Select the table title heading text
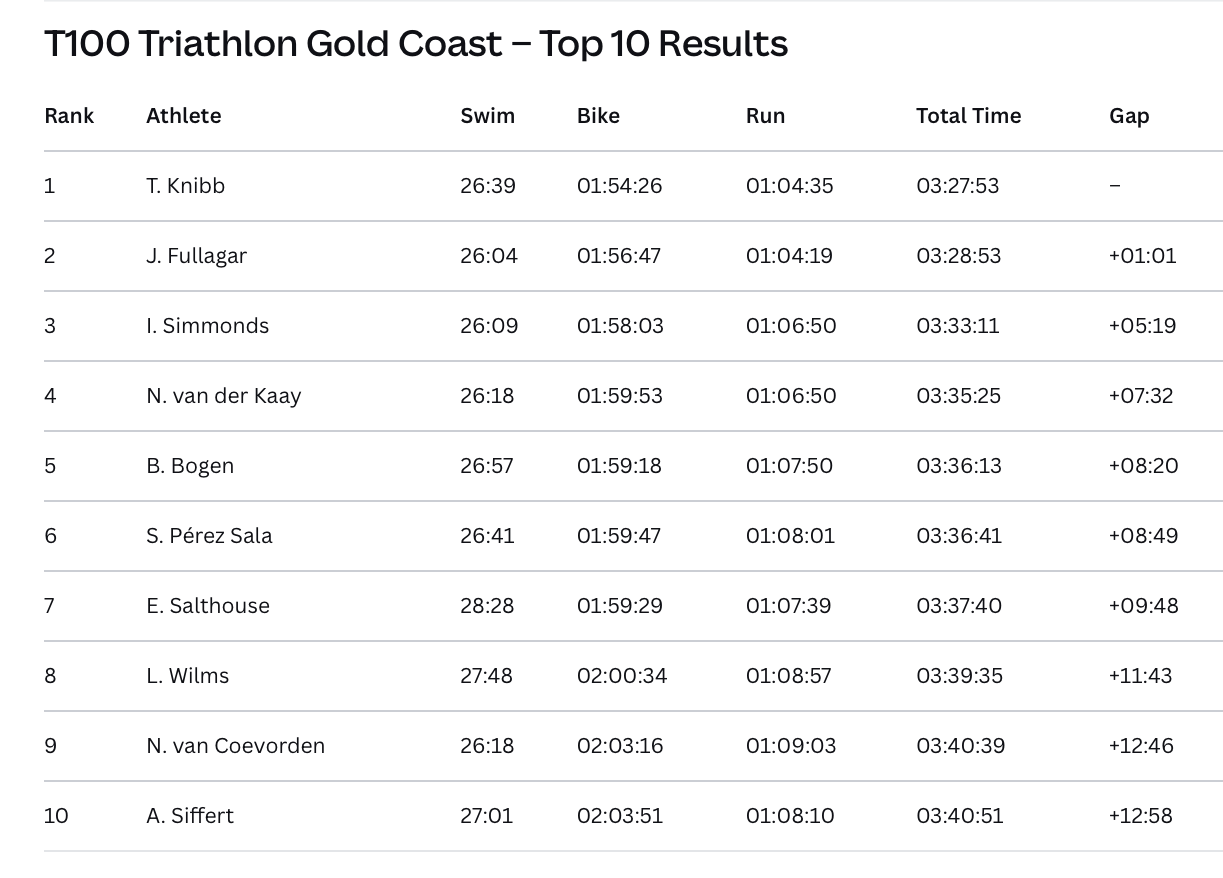 [x=416, y=44]
